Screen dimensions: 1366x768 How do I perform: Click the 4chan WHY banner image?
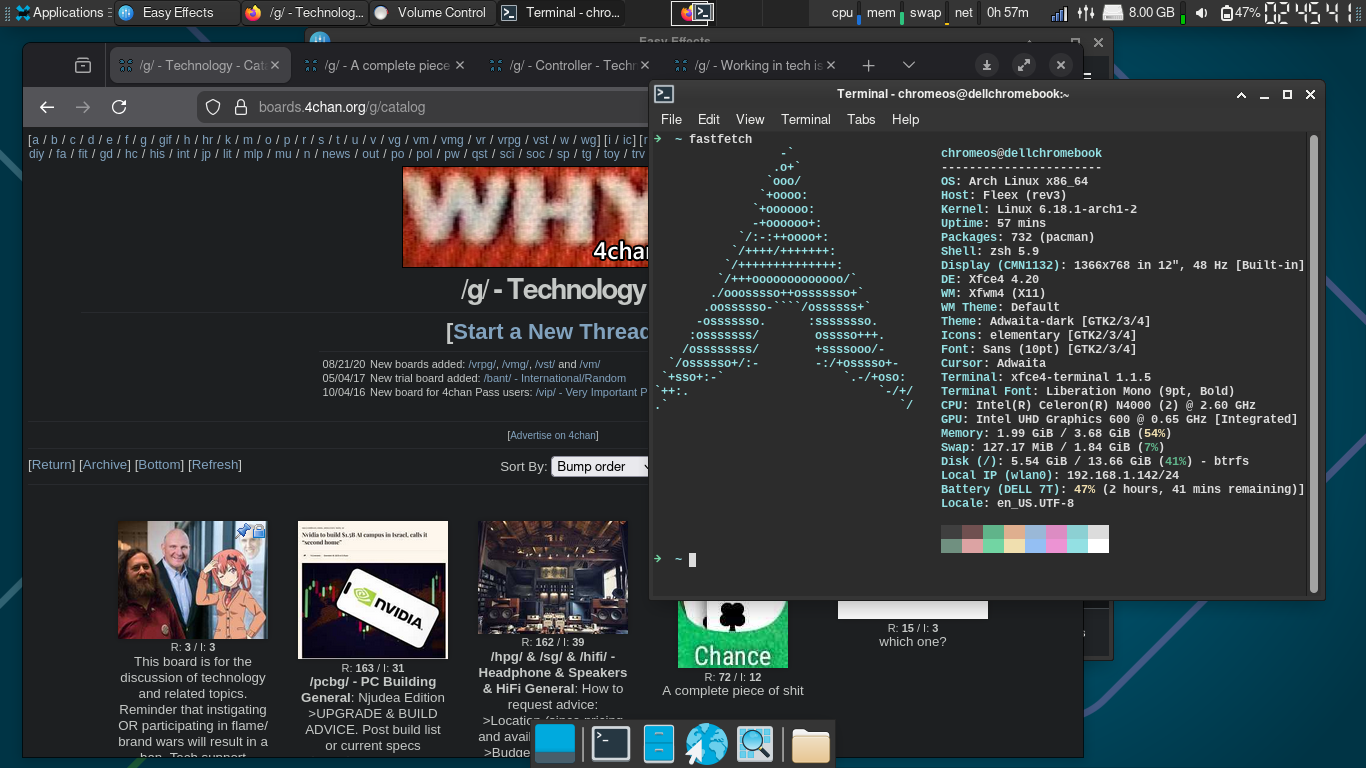[x=526, y=217]
